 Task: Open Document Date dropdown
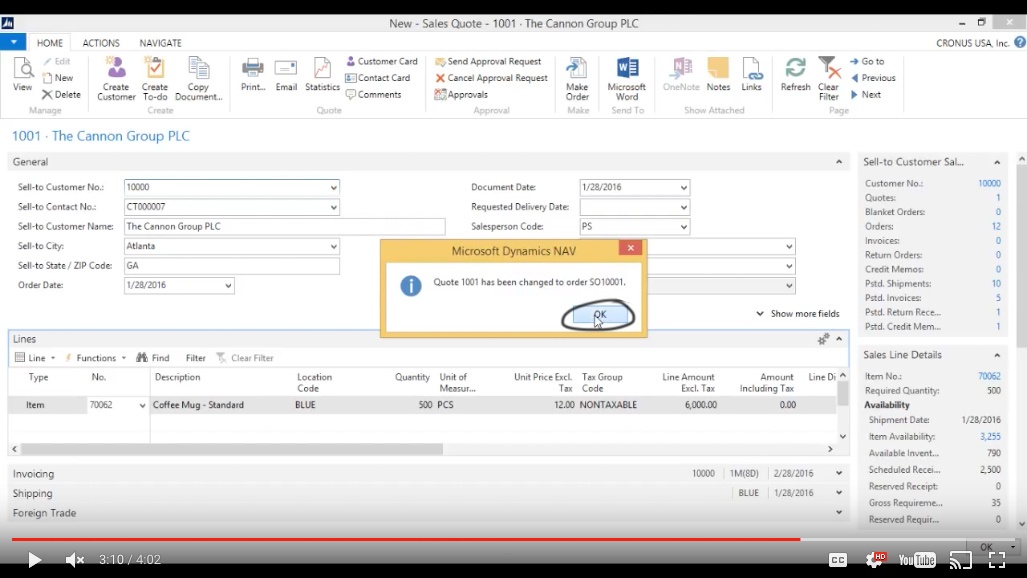tap(684, 187)
